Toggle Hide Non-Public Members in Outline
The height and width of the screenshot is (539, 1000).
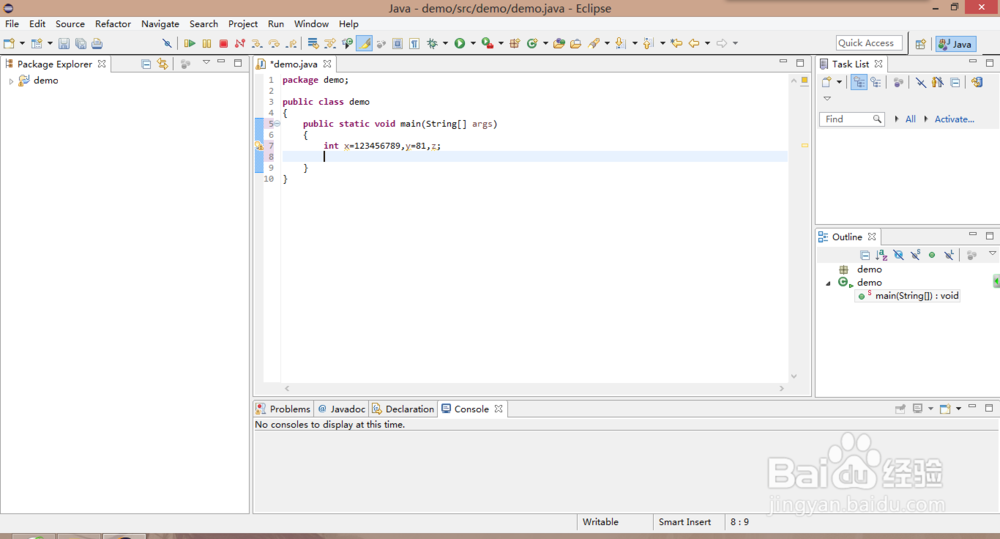pyautogui.click(x=932, y=255)
